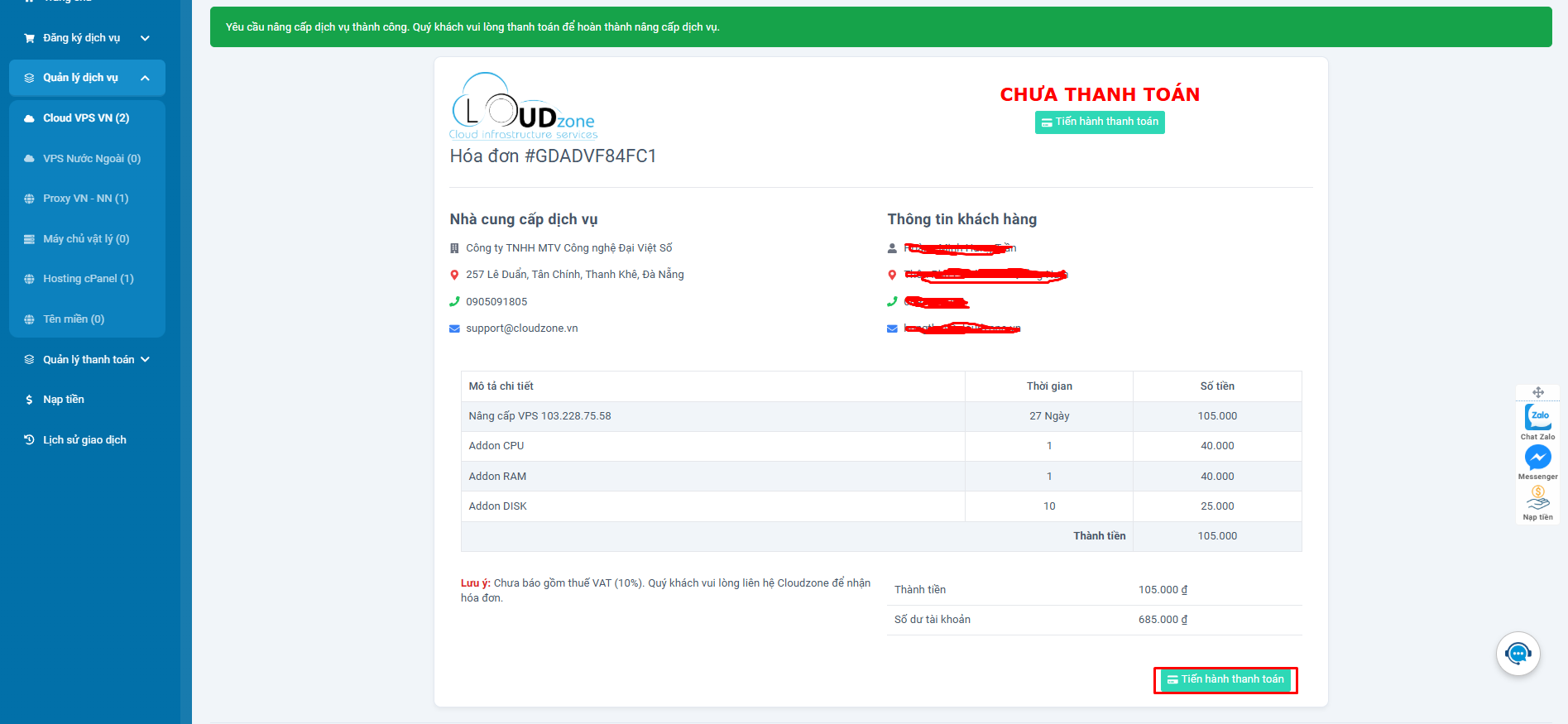This screenshot has width=1568, height=724.
Task: Go to Proxy VN - NN (1)
Action: pyautogui.click(x=85, y=199)
